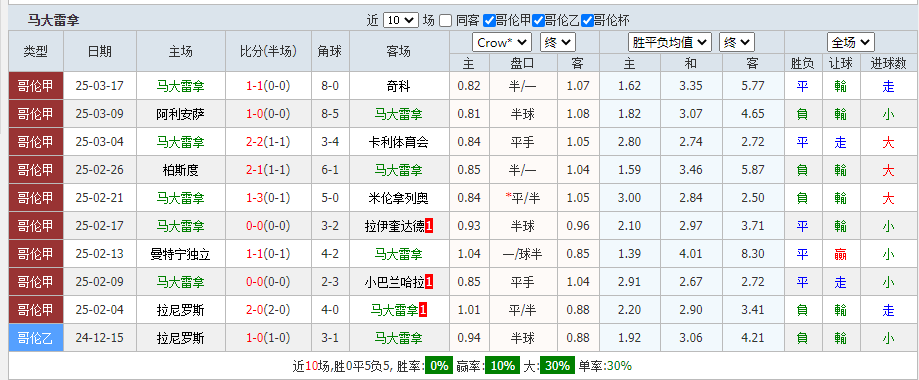The image size is (919, 380).
Task: Open the 全场 period dropdown
Action: (850, 42)
